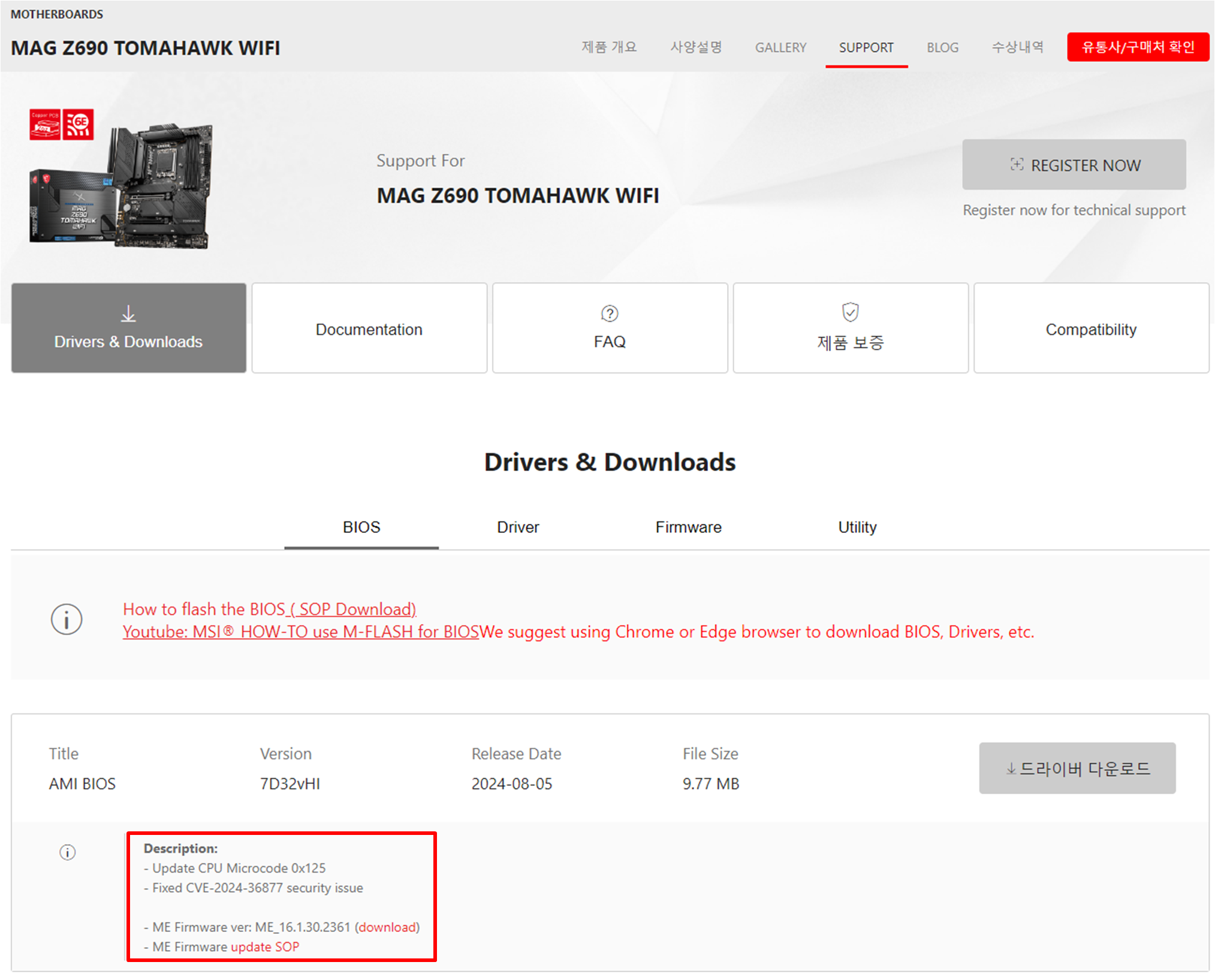Screen dimensions: 1215x980
Task: Open the Documentation section
Action: pos(369,329)
